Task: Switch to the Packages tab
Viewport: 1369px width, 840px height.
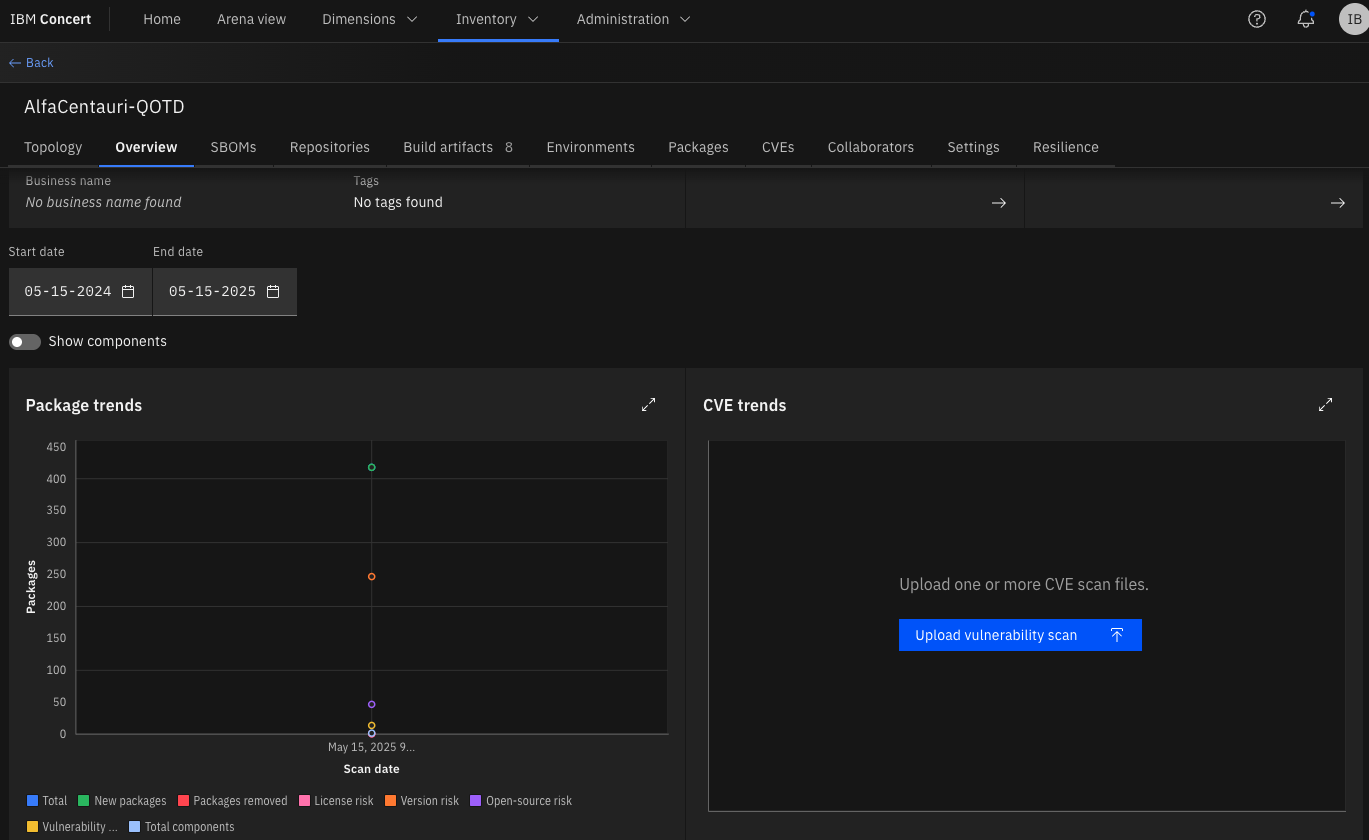Action: pos(698,147)
